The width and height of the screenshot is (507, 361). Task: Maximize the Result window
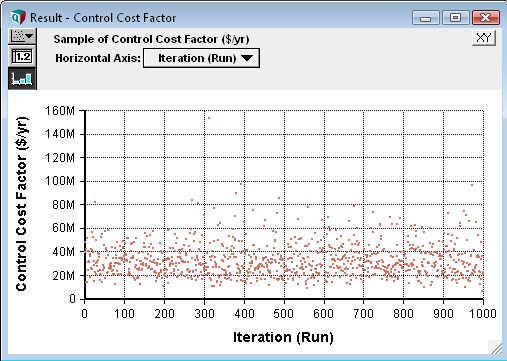pos(456,18)
